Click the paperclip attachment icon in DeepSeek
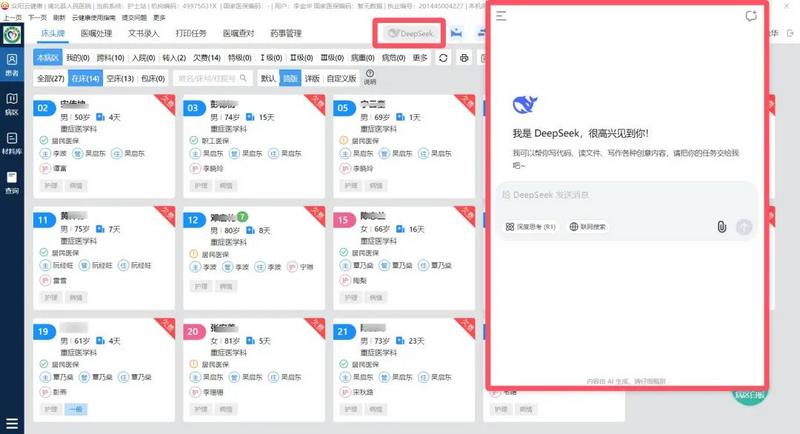 (721, 226)
